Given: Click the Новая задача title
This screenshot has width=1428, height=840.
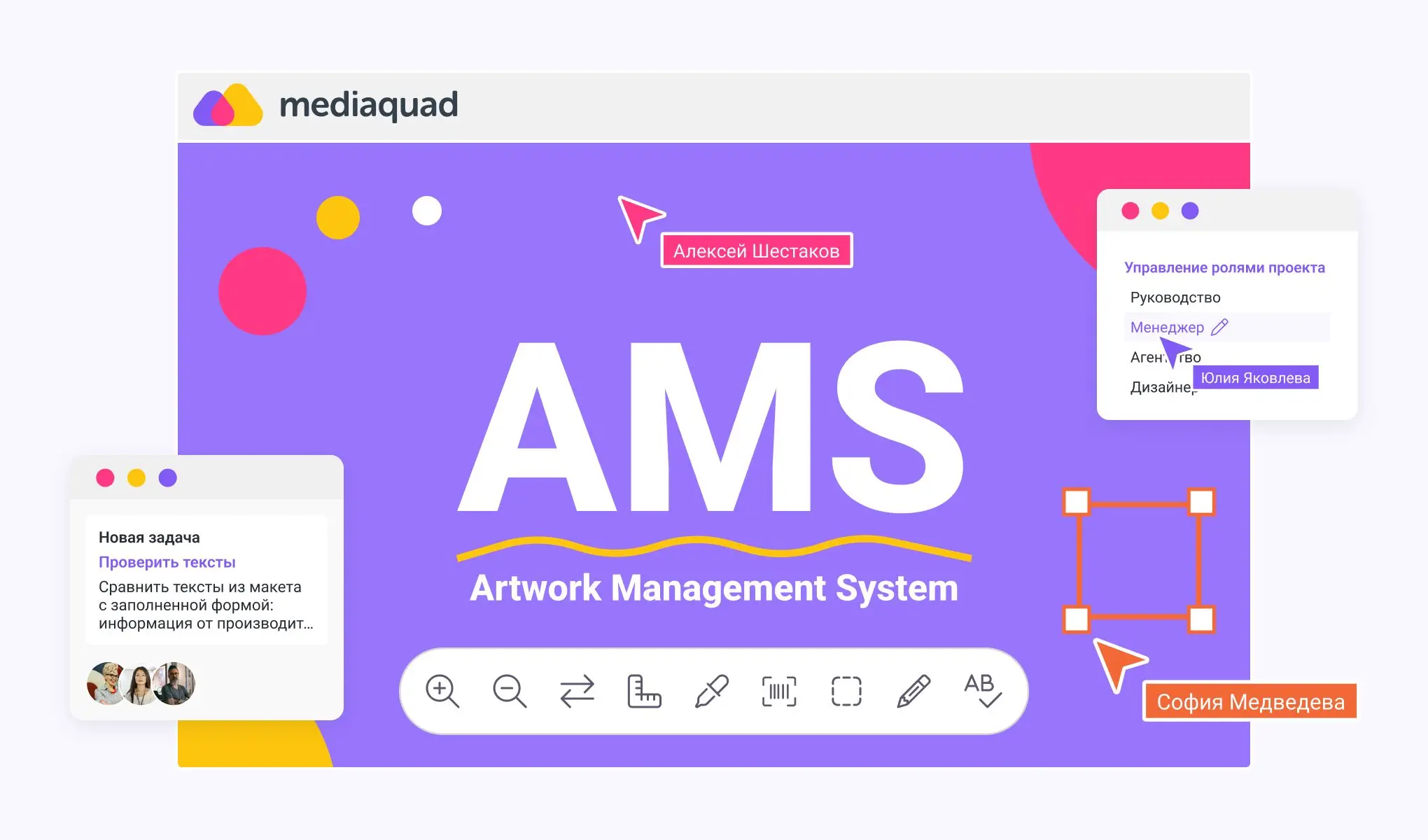Looking at the screenshot, I should (x=149, y=538).
